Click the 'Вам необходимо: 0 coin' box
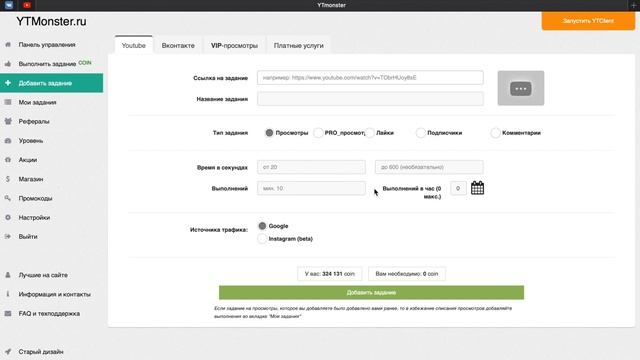The image size is (640, 360). [x=407, y=274]
